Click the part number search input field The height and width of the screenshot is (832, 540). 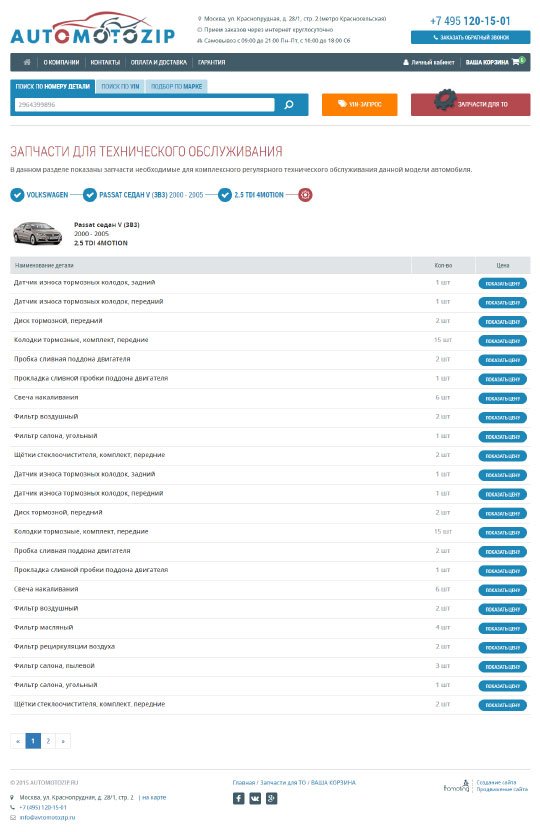click(144, 105)
